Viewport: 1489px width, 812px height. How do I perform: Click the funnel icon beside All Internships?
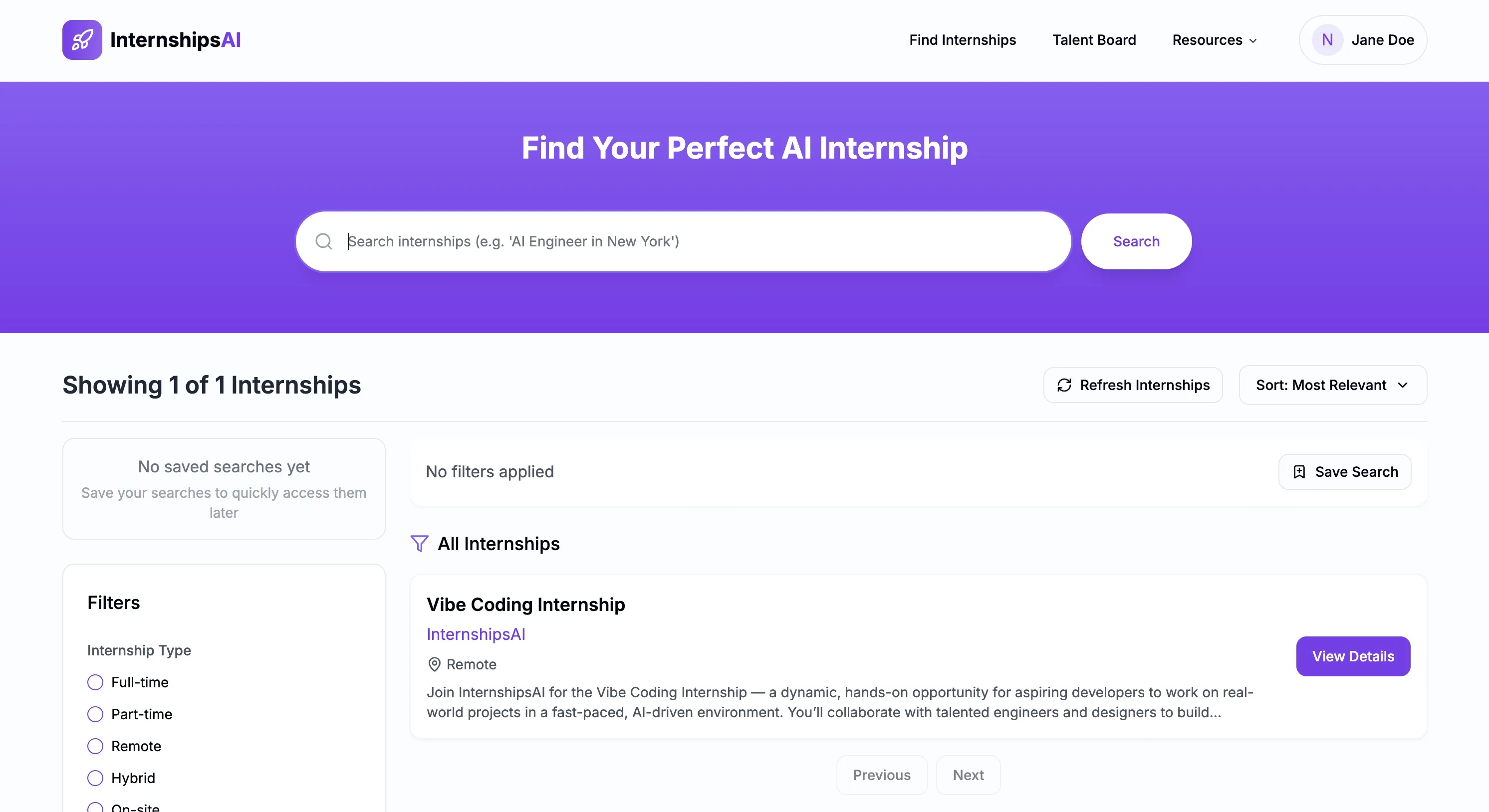coord(419,544)
